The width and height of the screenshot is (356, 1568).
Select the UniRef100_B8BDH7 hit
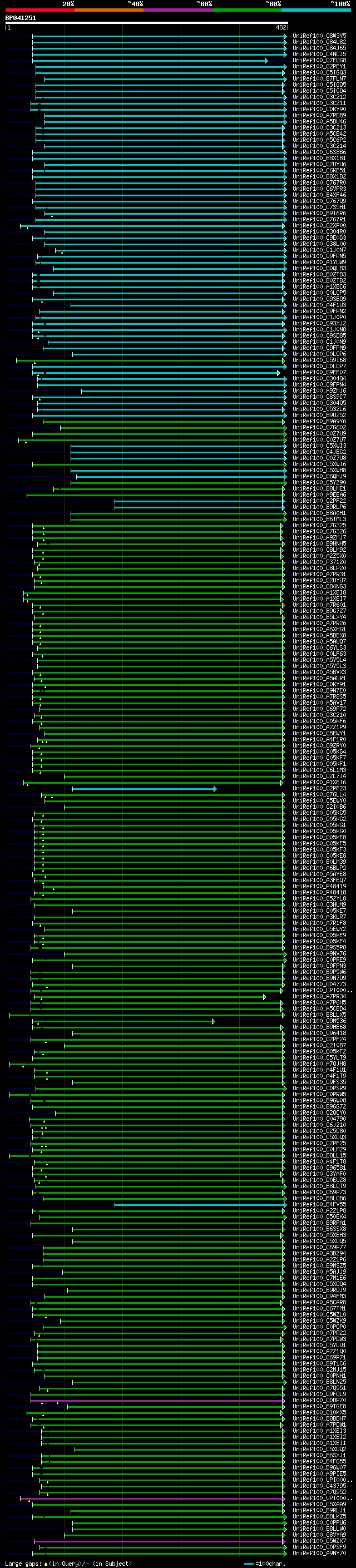pyautogui.click(x=319, y=1418)
